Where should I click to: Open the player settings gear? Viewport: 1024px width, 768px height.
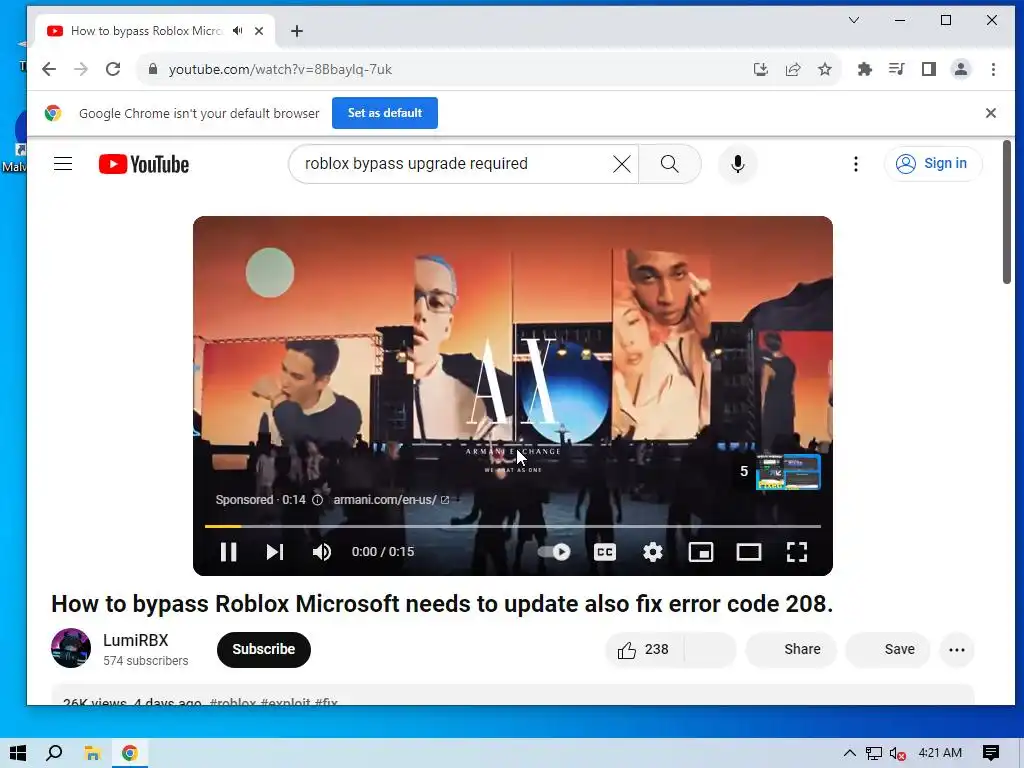pos(652,552)
